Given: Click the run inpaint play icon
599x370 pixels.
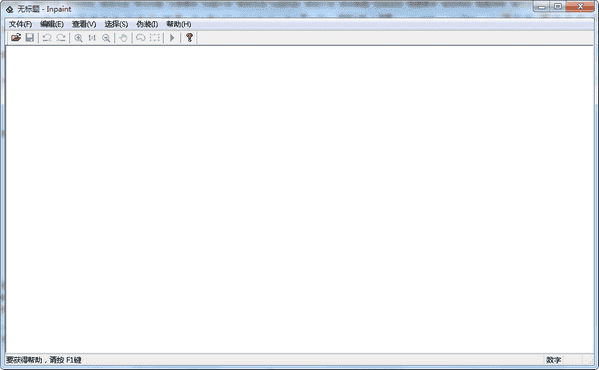Looking at the screenshot, I should [172, 37].
